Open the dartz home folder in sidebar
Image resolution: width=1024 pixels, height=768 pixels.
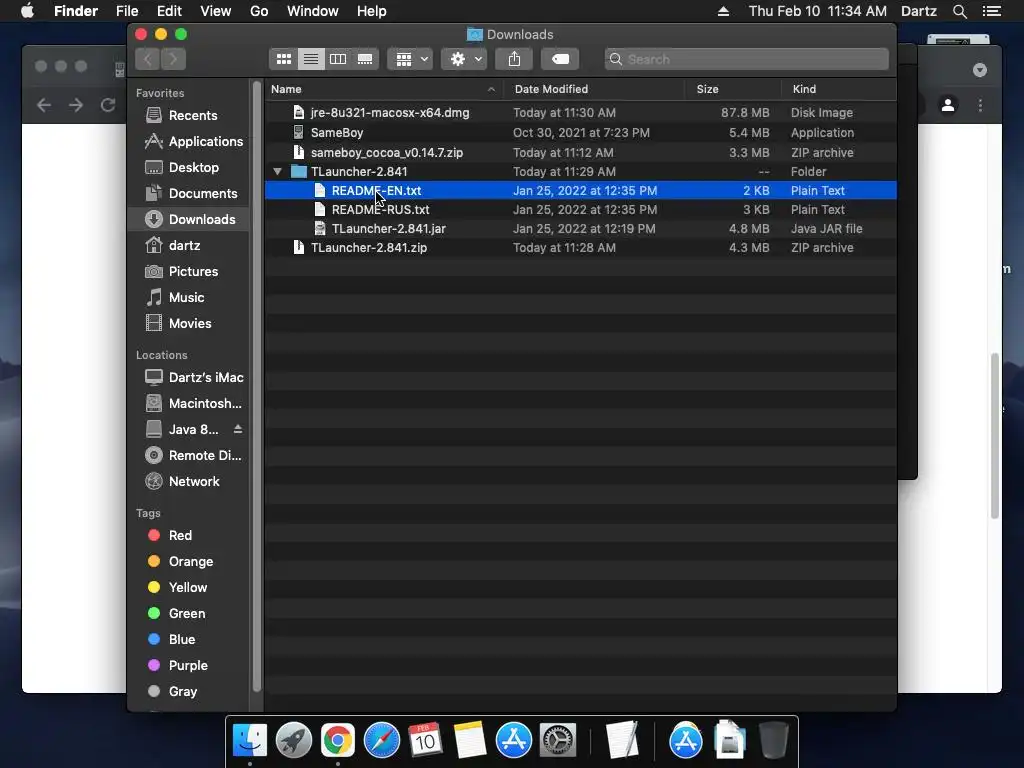pos(173,246)
